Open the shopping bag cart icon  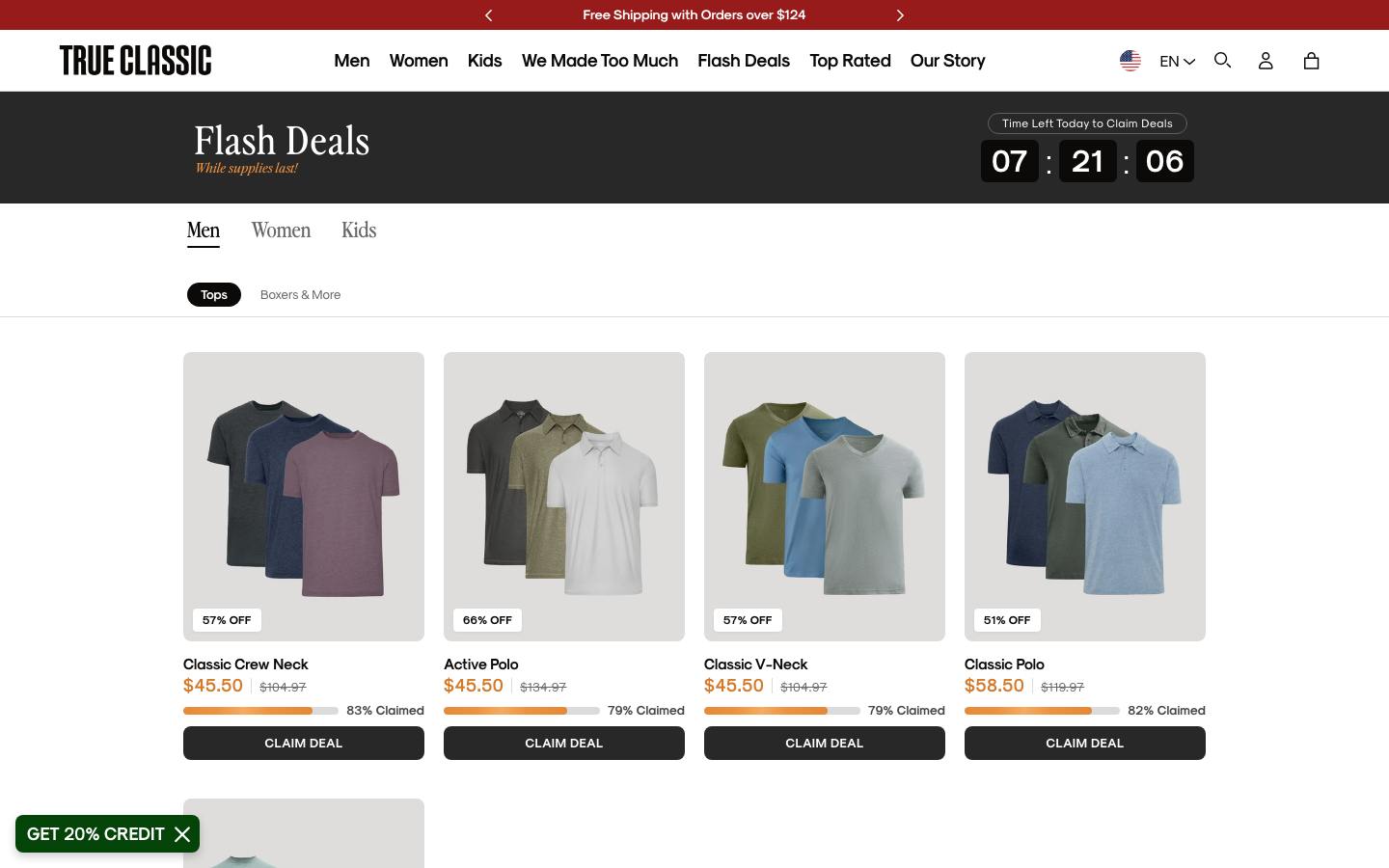[1311, 61]
